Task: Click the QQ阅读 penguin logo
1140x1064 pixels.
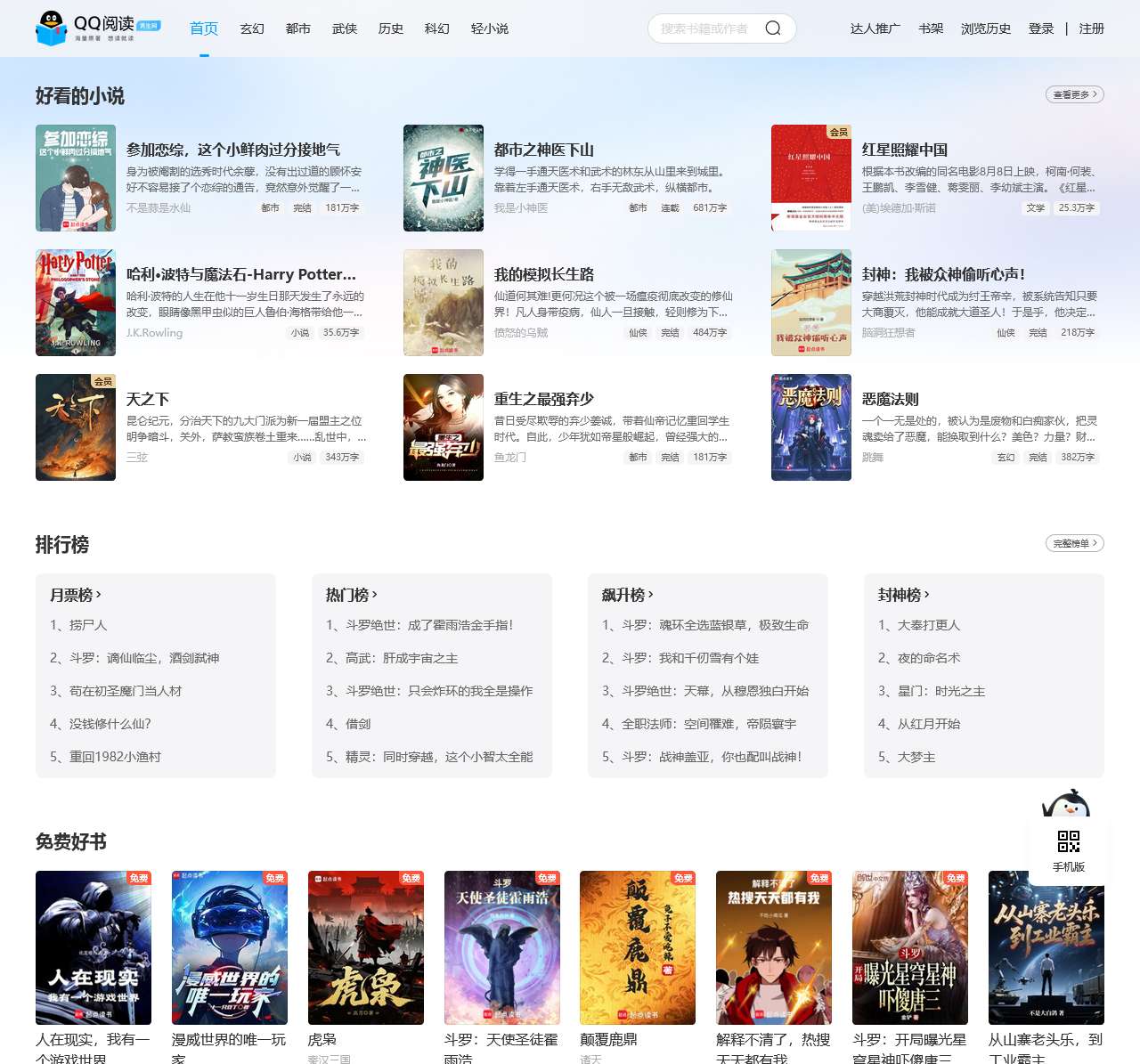Action: tap(52, 28)
